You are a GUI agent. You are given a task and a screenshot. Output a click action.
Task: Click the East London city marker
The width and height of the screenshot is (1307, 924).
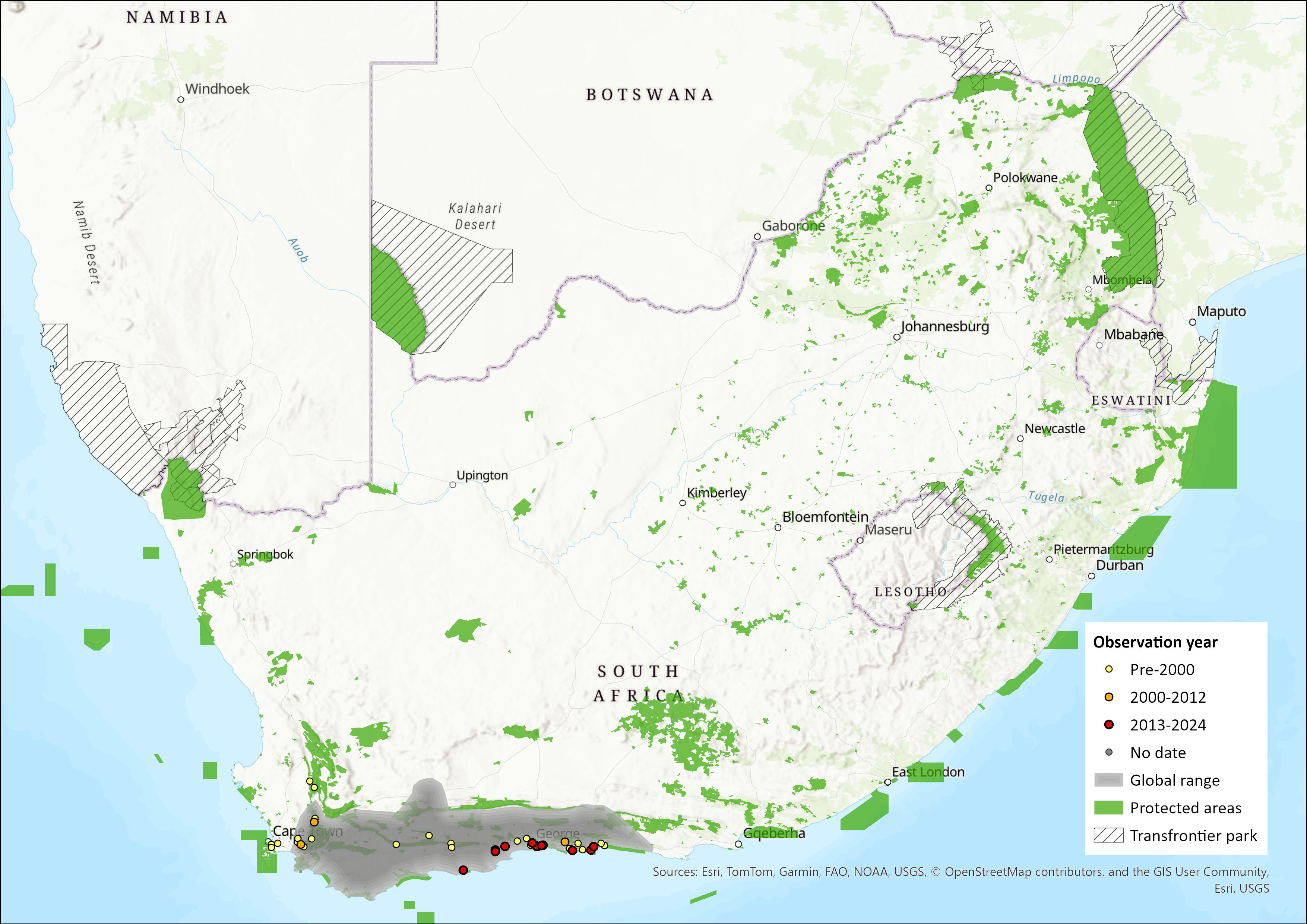pyautogui.click(x=887, y=782)
